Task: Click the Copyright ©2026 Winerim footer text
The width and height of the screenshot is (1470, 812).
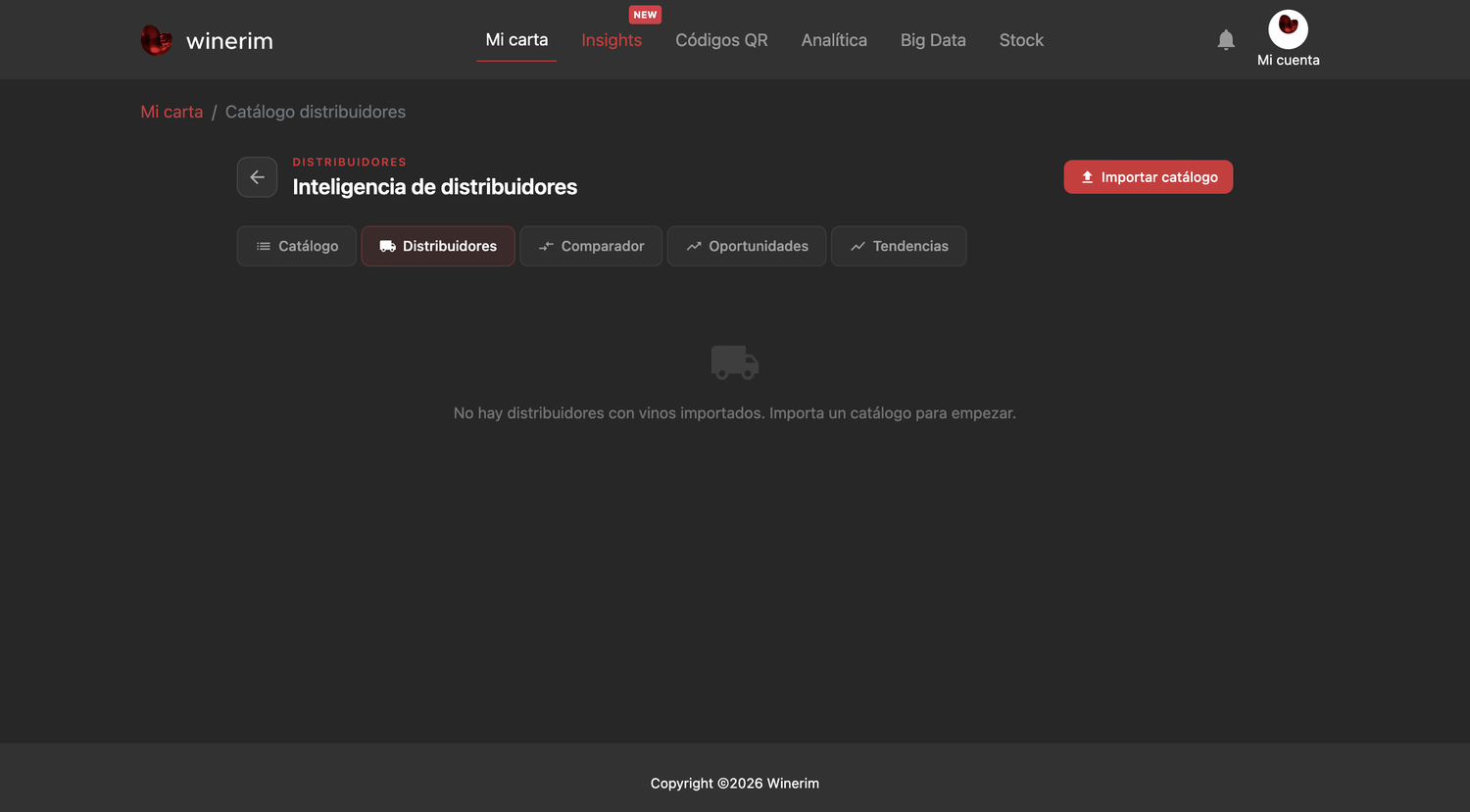Action: coord(735,784)
